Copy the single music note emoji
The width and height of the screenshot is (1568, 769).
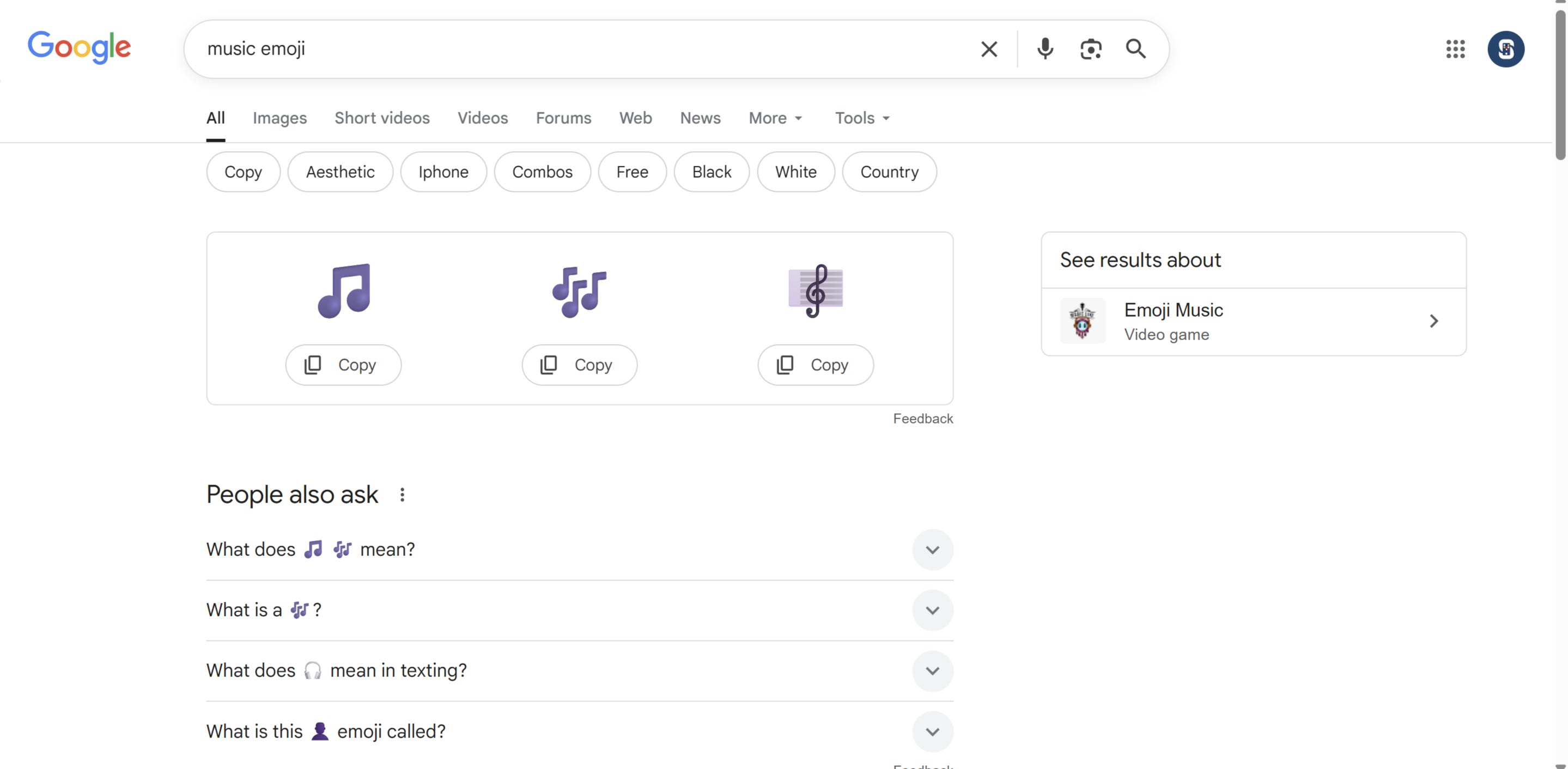coord(343,365)
